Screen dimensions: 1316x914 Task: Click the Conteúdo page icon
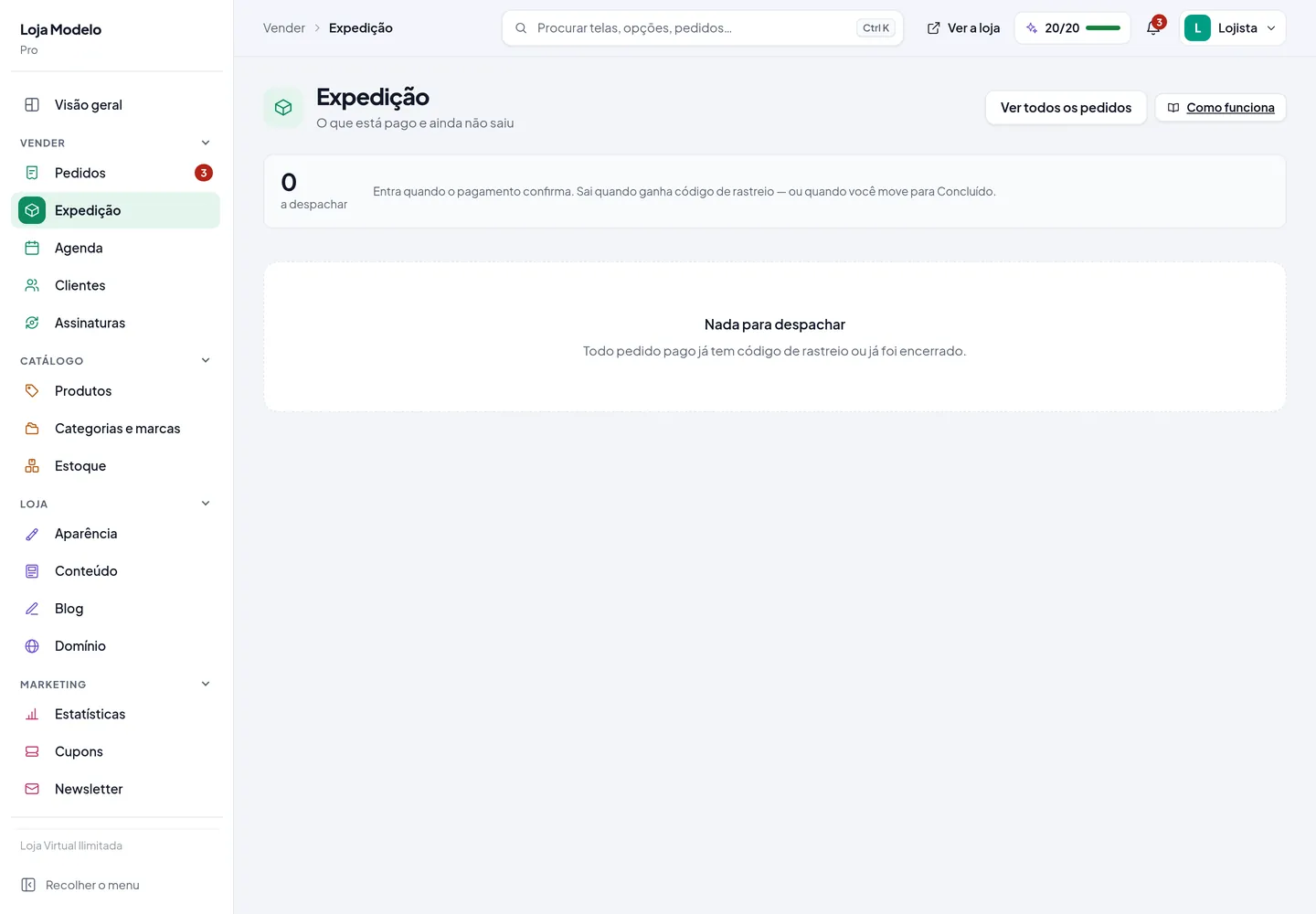[x=32, y=571]
